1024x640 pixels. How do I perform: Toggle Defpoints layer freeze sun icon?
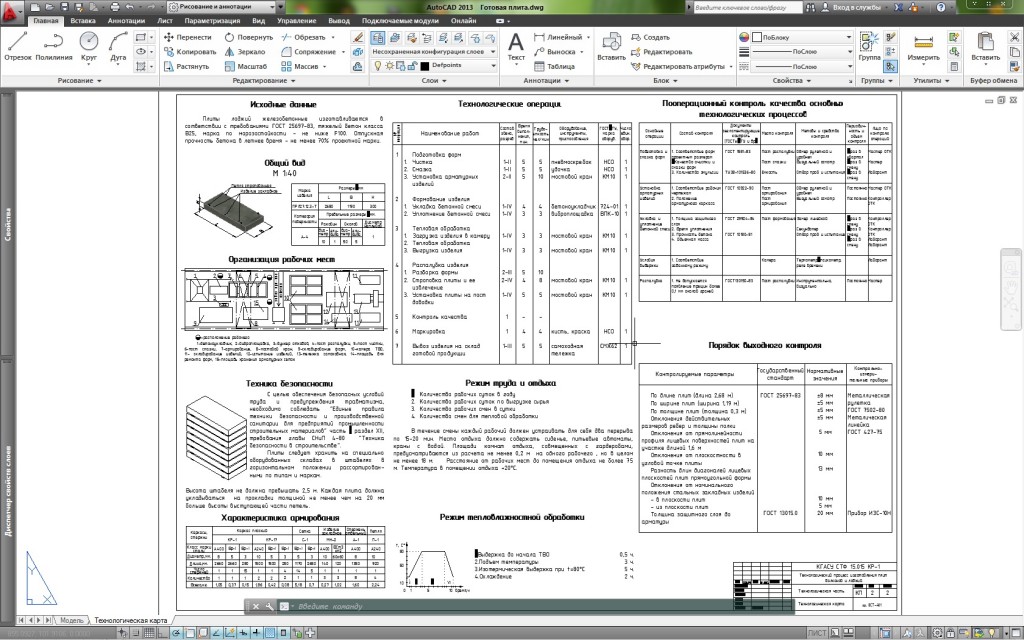pyautogui.click(x=390, y=65)
